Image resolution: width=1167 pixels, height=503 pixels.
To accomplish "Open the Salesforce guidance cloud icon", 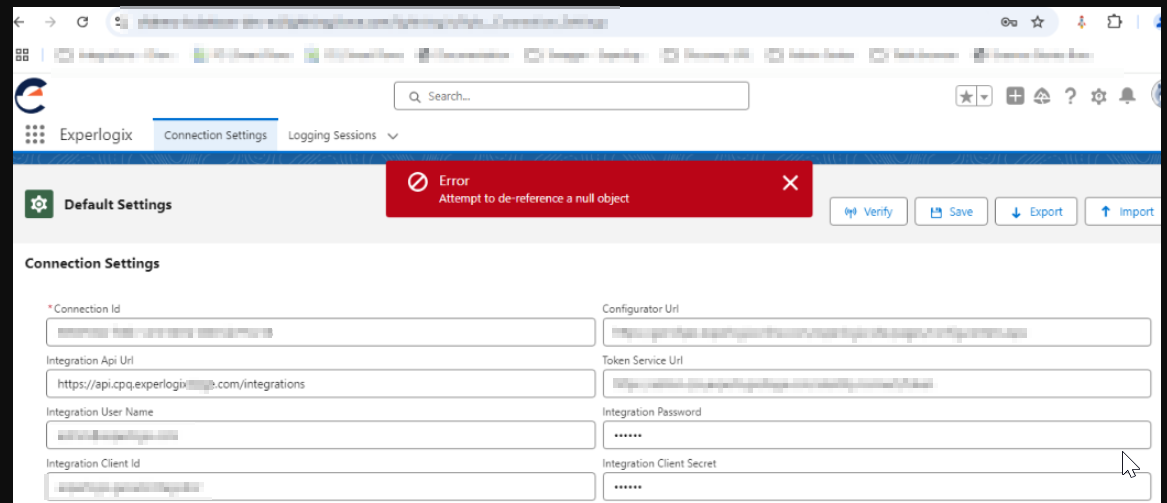I will point(1042,96).
